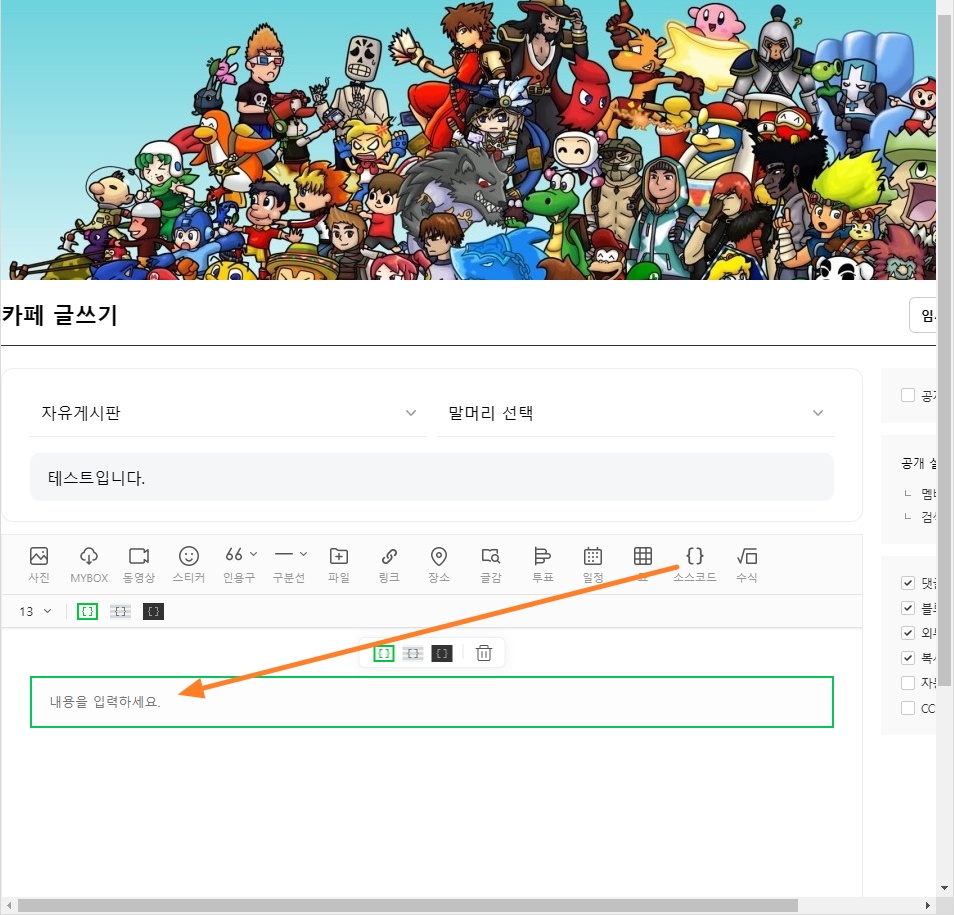Select dark code theme beside font size 13
The image size is (954, 915).
coord(153,611)
